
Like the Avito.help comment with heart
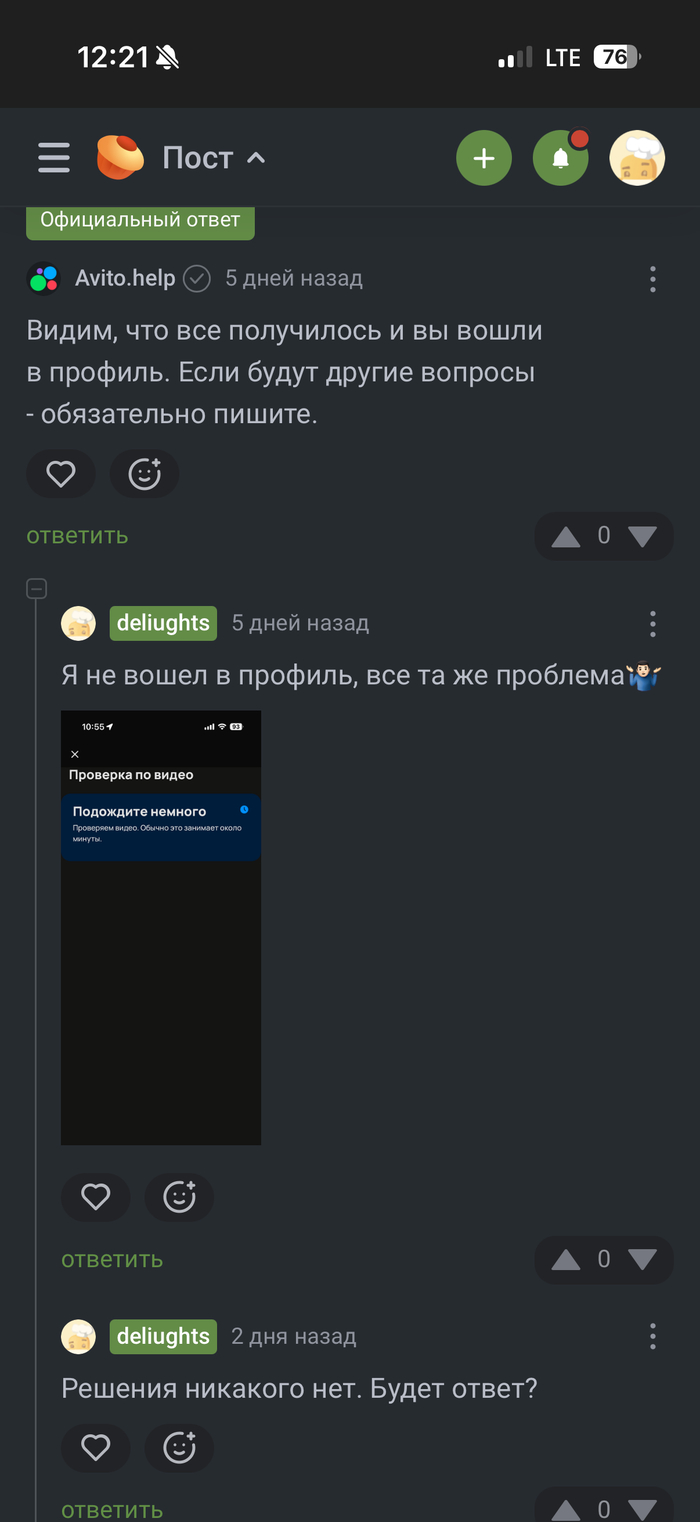61,474
